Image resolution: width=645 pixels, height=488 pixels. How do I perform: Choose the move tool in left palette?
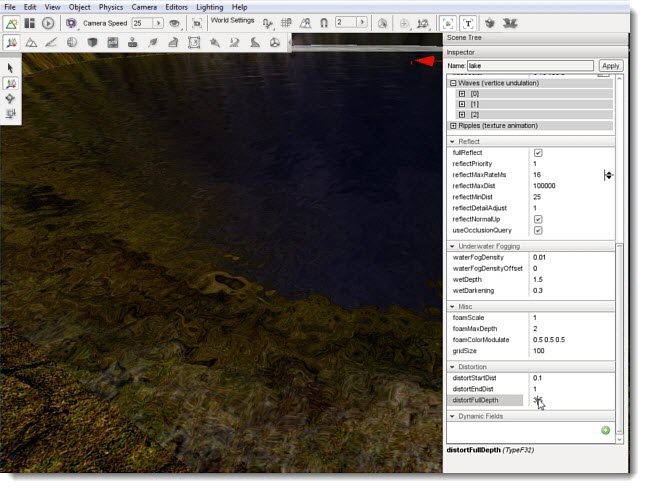(10, 84)
